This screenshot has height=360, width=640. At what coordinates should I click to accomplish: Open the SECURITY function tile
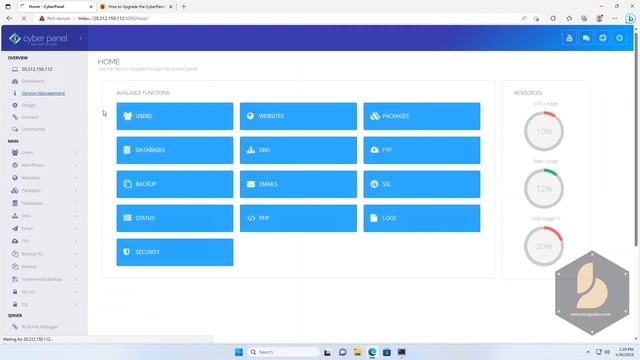click(x=175, y=252)
